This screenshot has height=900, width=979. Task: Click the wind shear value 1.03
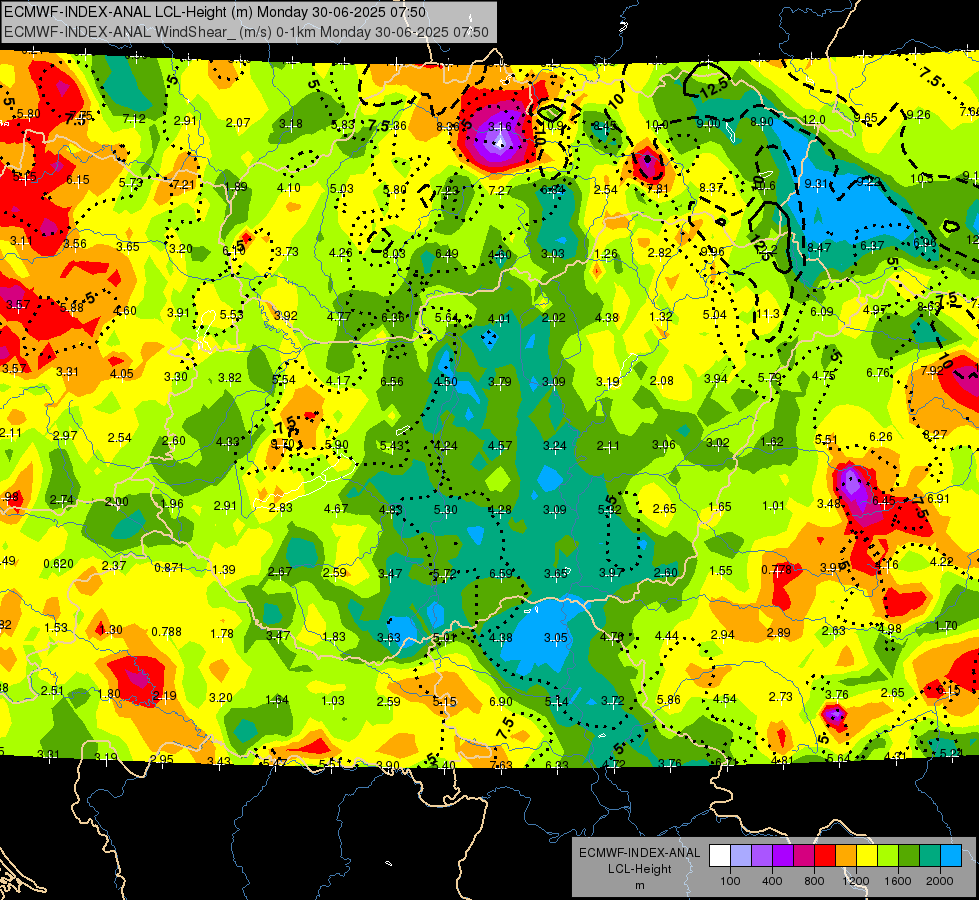click(x=333, y=701)
